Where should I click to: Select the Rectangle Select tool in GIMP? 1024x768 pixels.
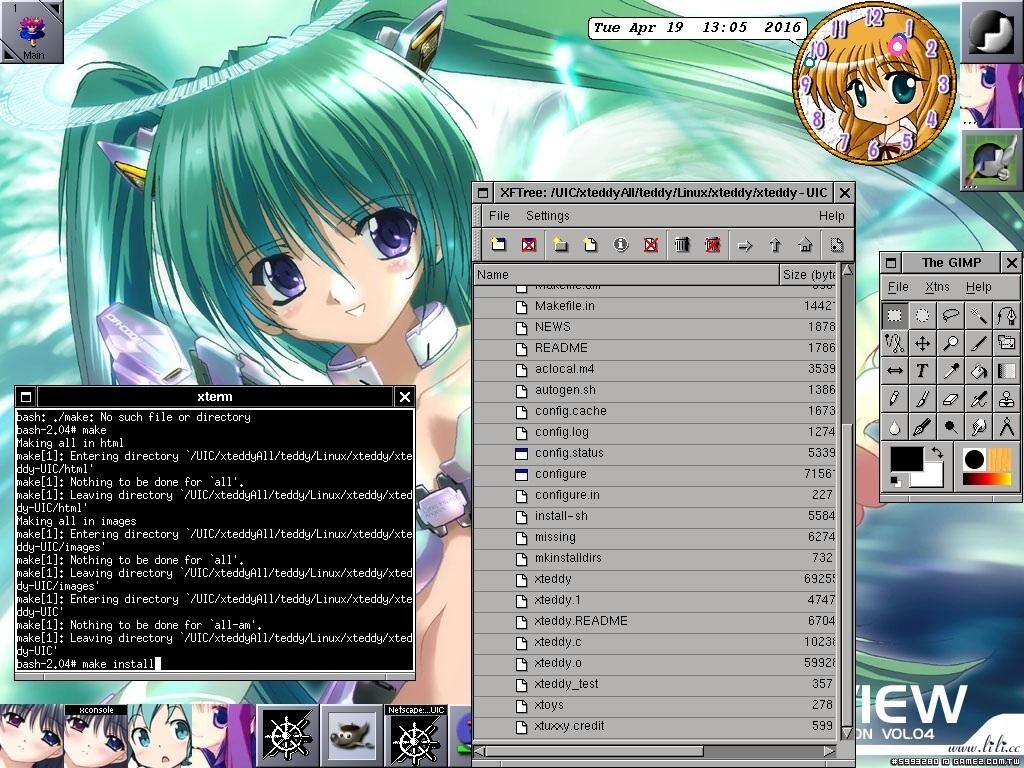(x=894, y=316)
